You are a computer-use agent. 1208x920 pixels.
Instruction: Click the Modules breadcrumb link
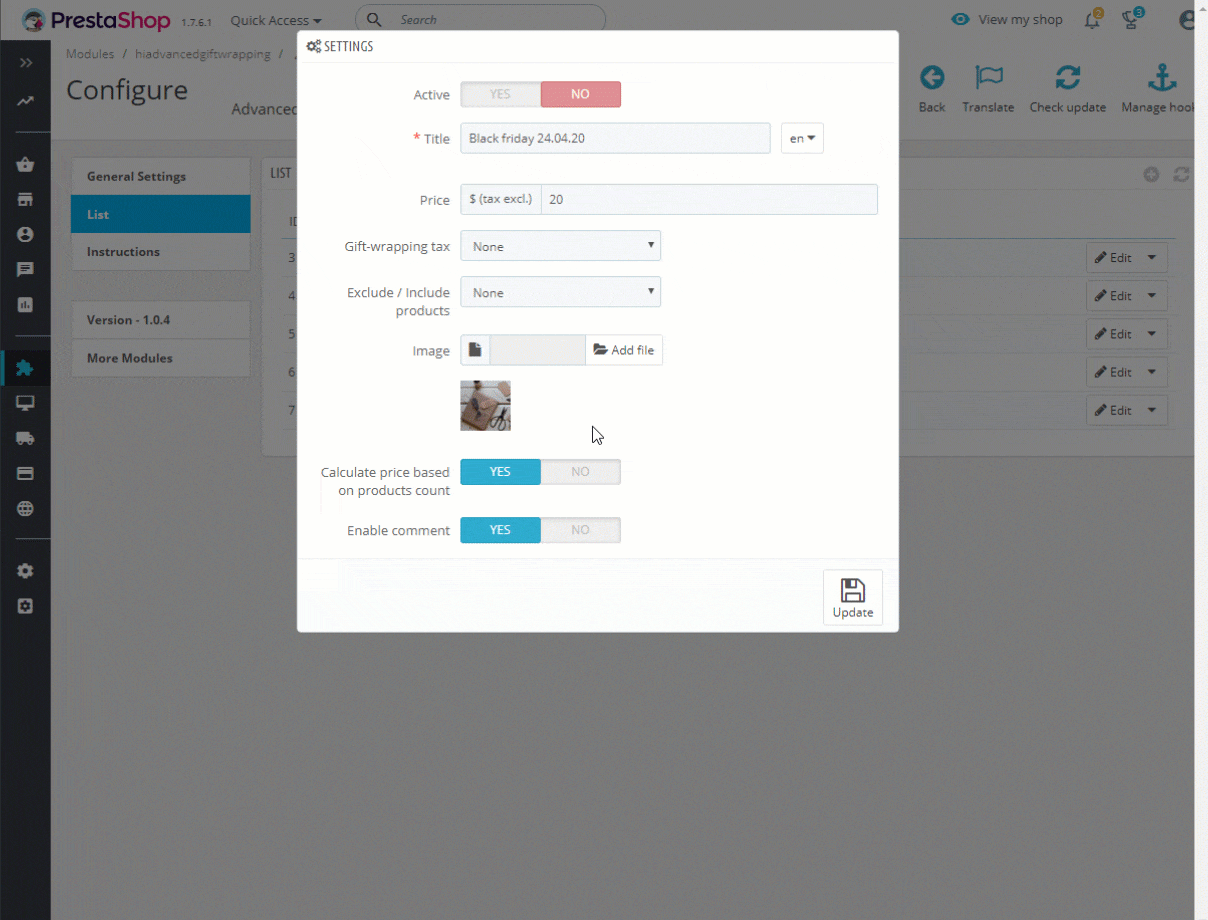click(90, 54)
